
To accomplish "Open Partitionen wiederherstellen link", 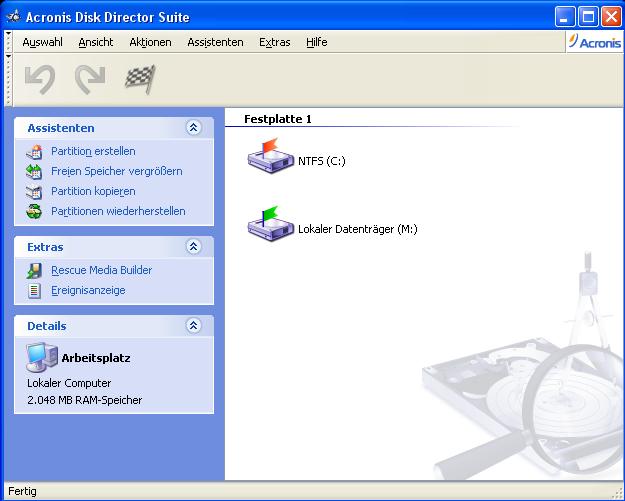I will pyautogui.click(x=118, y=211).
